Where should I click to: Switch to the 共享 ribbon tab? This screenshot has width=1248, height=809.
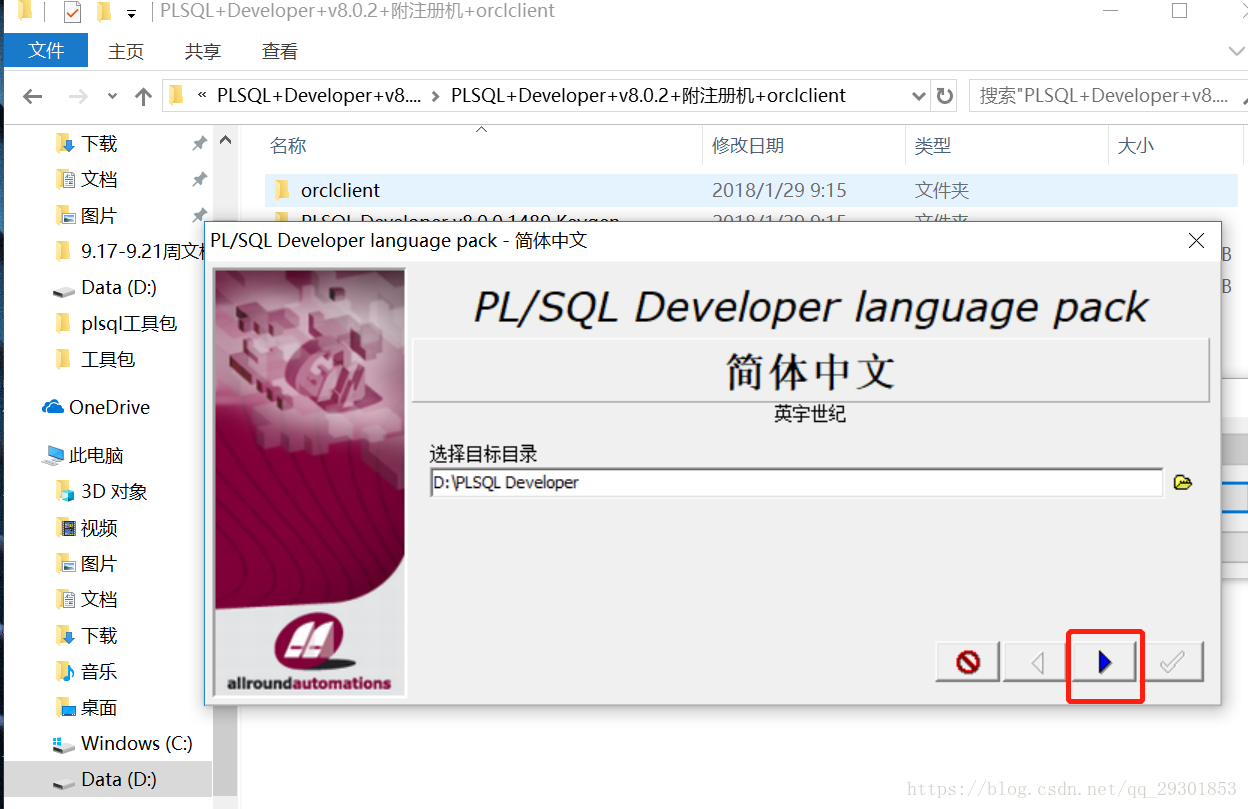pyautogui.click(x=203, y=51)
